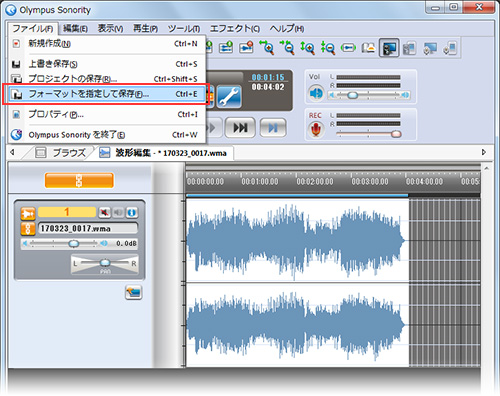Click the add track icon below track panel
Image resolution: width=500 pixels, height=396 pixels.
click(x=133, y=292)
